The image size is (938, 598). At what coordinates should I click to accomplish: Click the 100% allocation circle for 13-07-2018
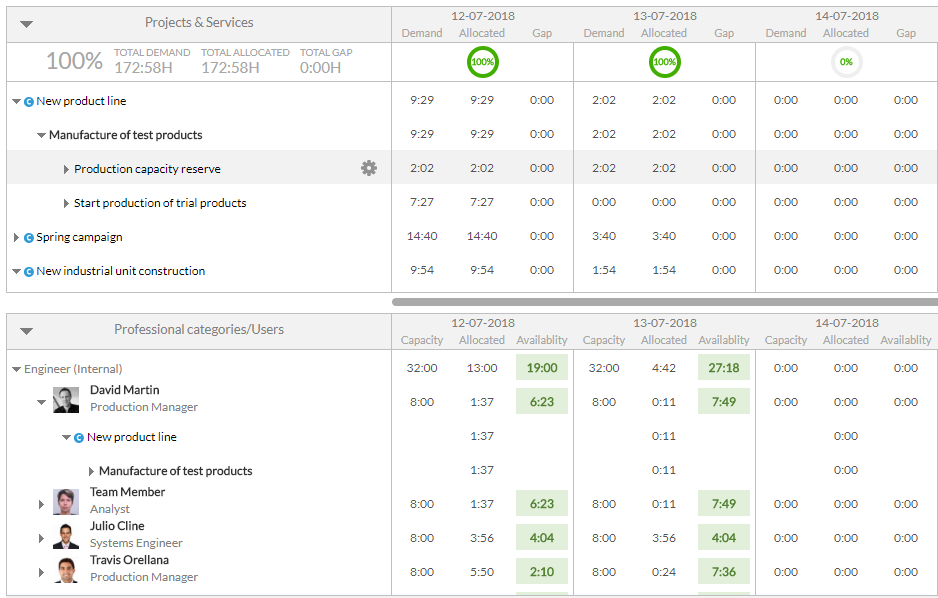pyautogui.click(x=664, y=62)
